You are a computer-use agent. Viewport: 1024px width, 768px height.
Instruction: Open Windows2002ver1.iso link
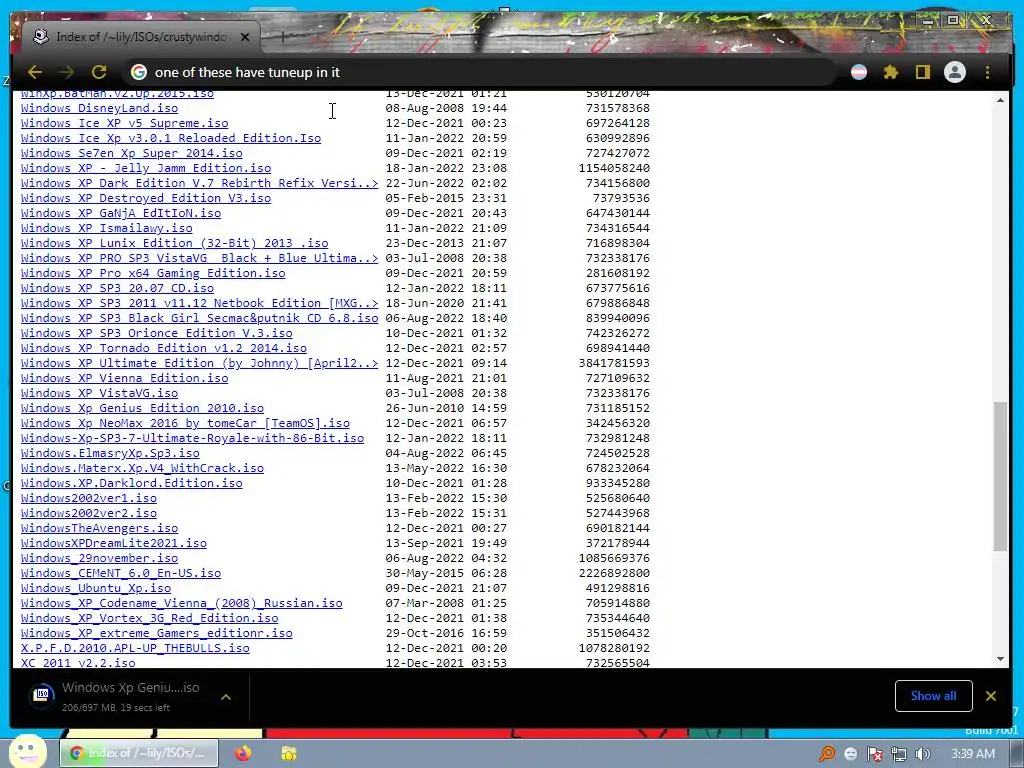(89, 499)
